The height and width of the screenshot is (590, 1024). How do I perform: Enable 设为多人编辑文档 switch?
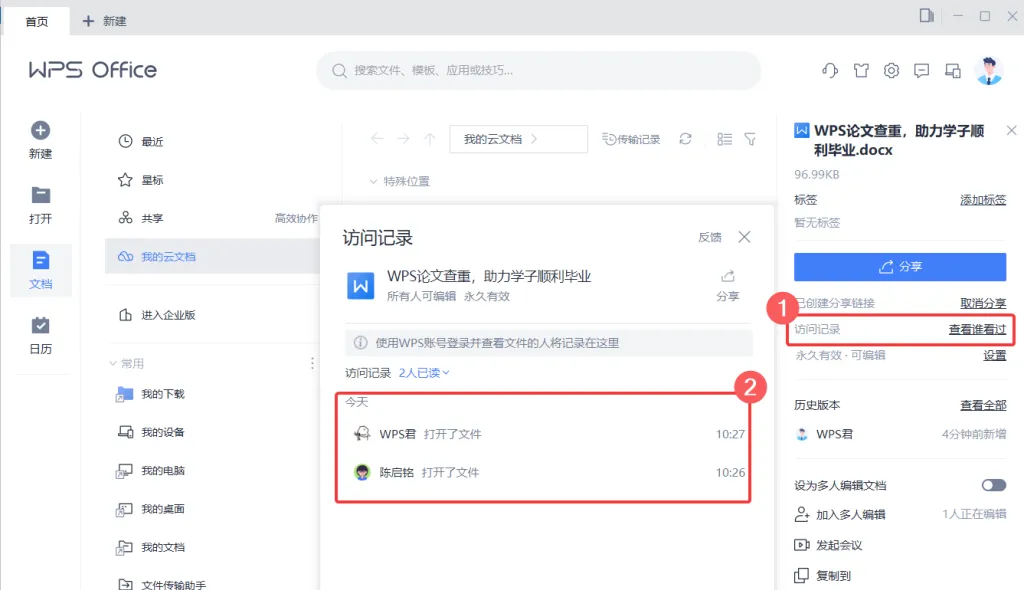pyautogui.click(x=993, y=484)
